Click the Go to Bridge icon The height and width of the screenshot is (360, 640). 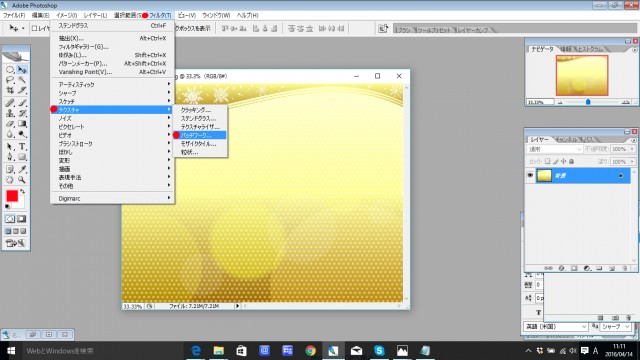383,28
